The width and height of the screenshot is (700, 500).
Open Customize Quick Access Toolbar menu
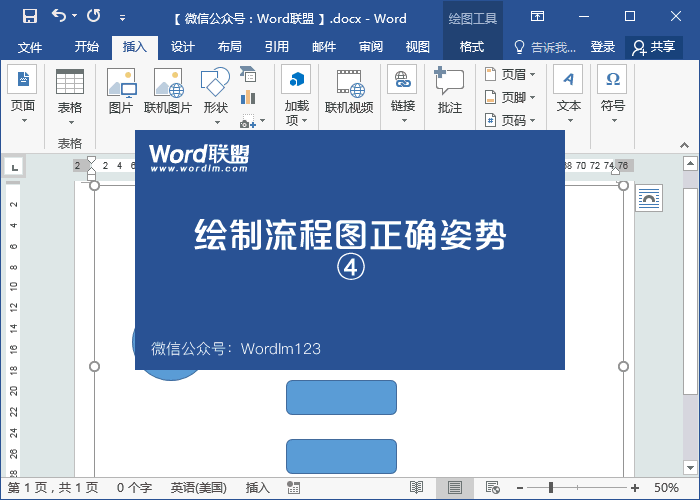122,18
